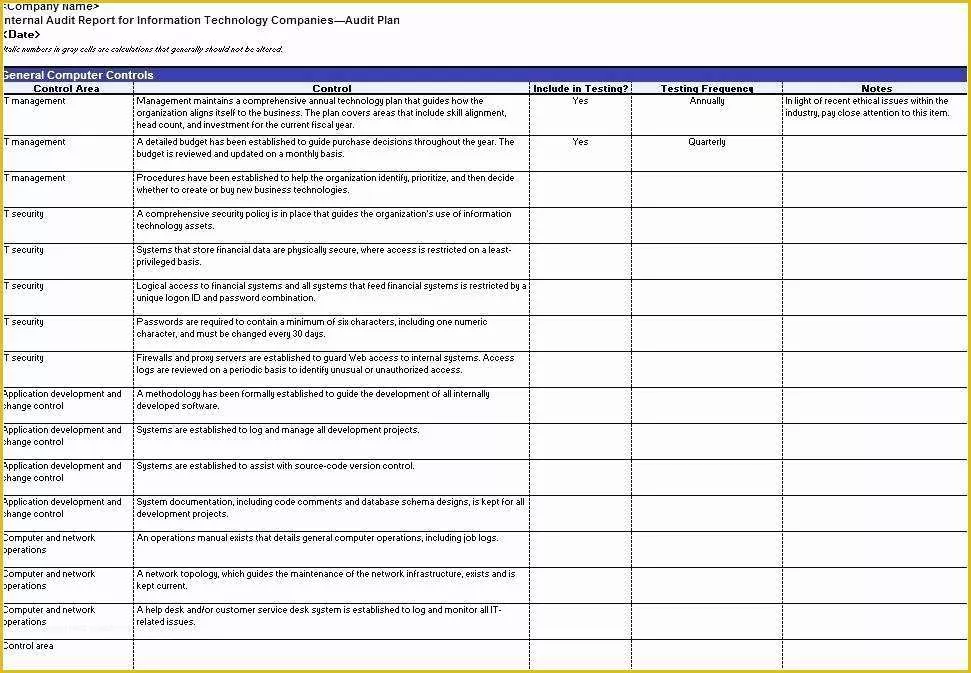
Task: Select the 'Notes' column header
Action: coord(876,89)
